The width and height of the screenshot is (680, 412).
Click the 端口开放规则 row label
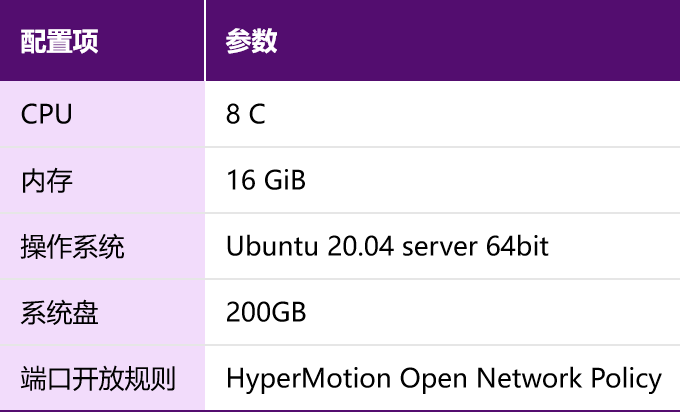[98, 379]
